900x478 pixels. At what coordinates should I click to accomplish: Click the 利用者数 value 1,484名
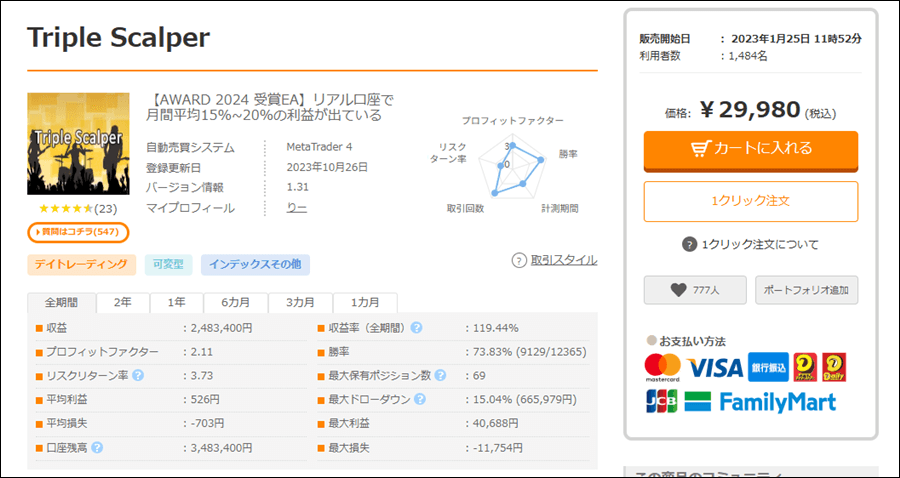tap(749, 56)
